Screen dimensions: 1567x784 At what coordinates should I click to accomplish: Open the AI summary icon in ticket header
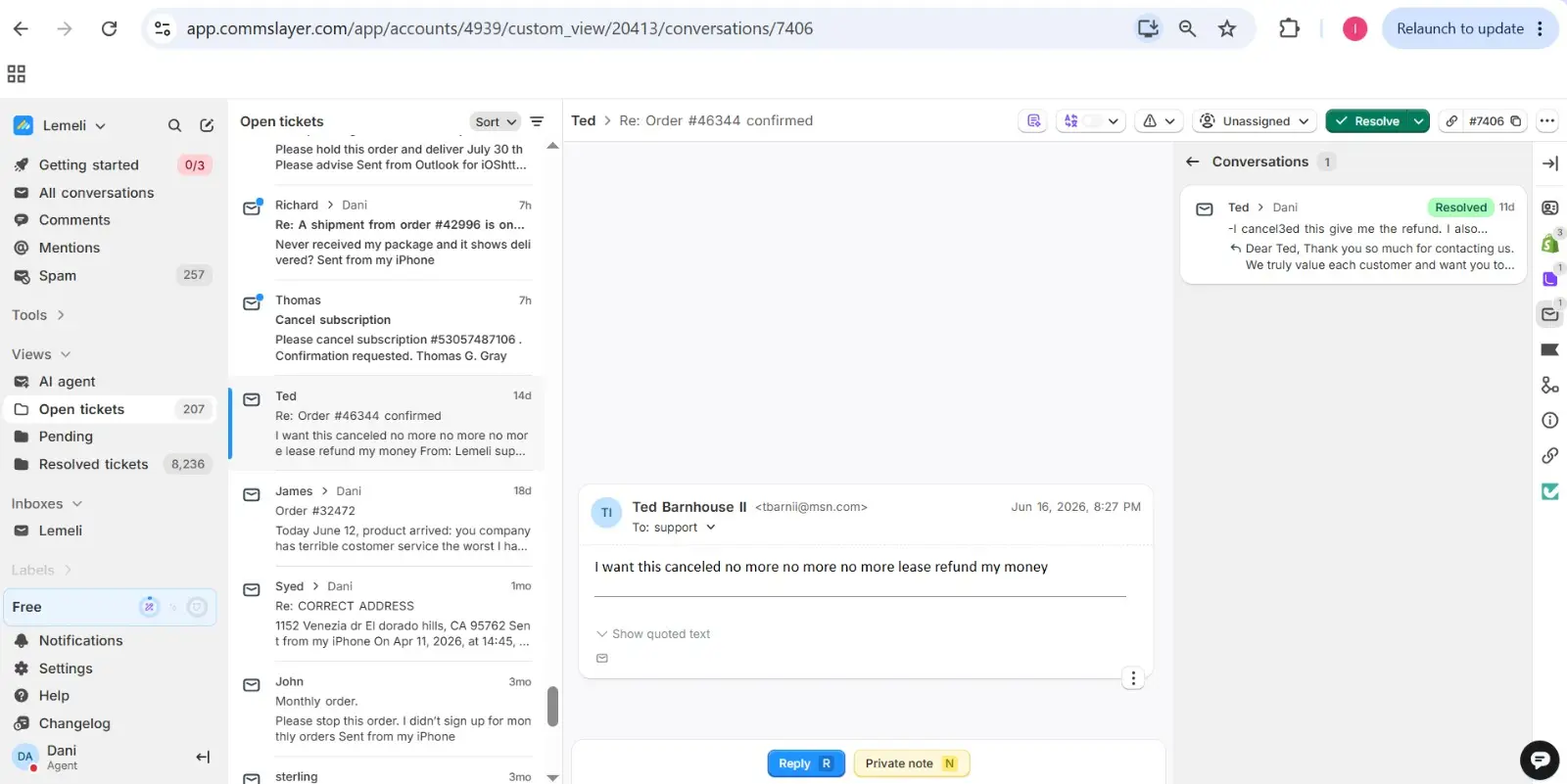(x=1033, y=121)
